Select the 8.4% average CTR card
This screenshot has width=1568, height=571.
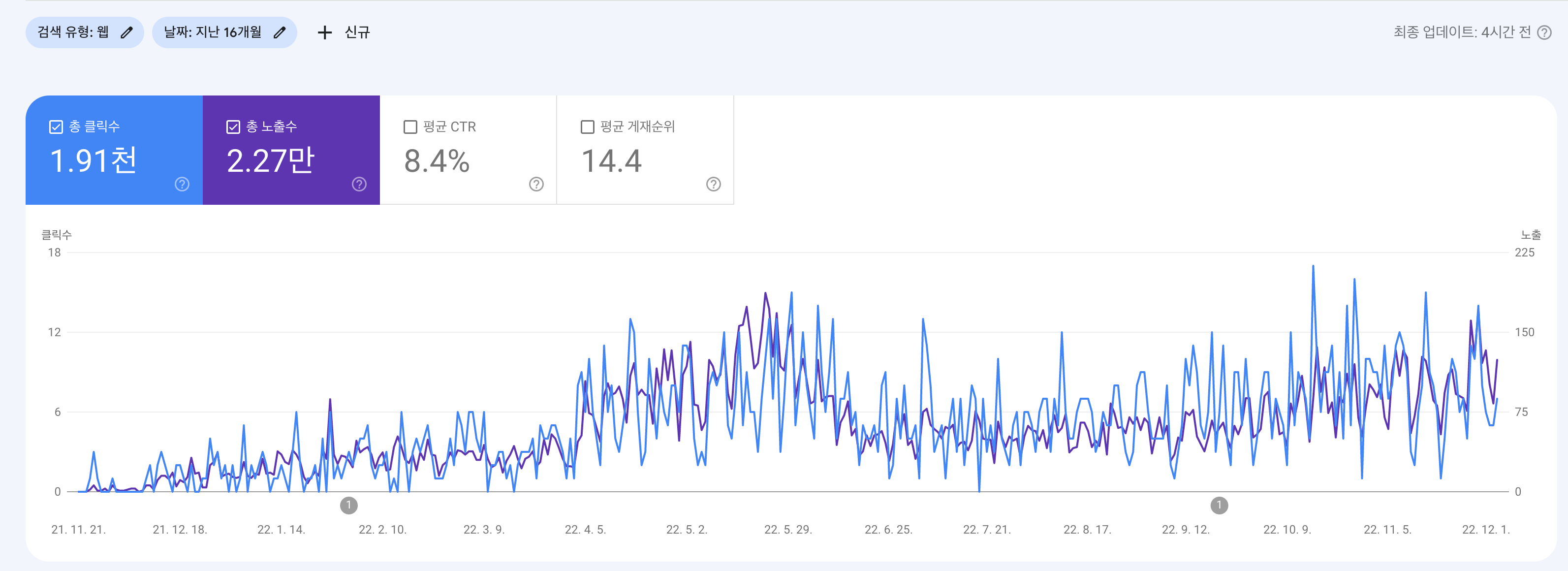coord(437,161)
